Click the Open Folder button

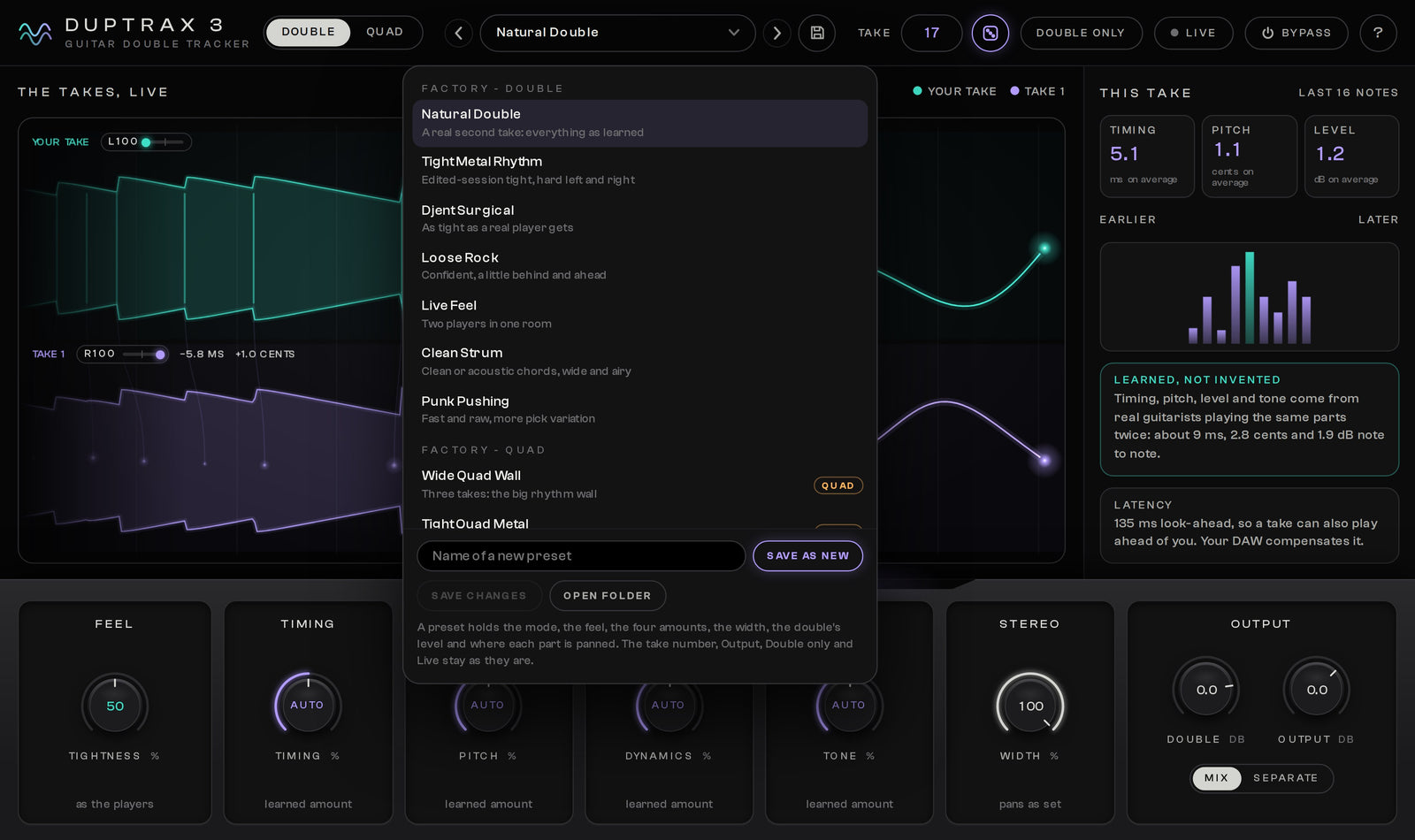(x=608, y=596)
